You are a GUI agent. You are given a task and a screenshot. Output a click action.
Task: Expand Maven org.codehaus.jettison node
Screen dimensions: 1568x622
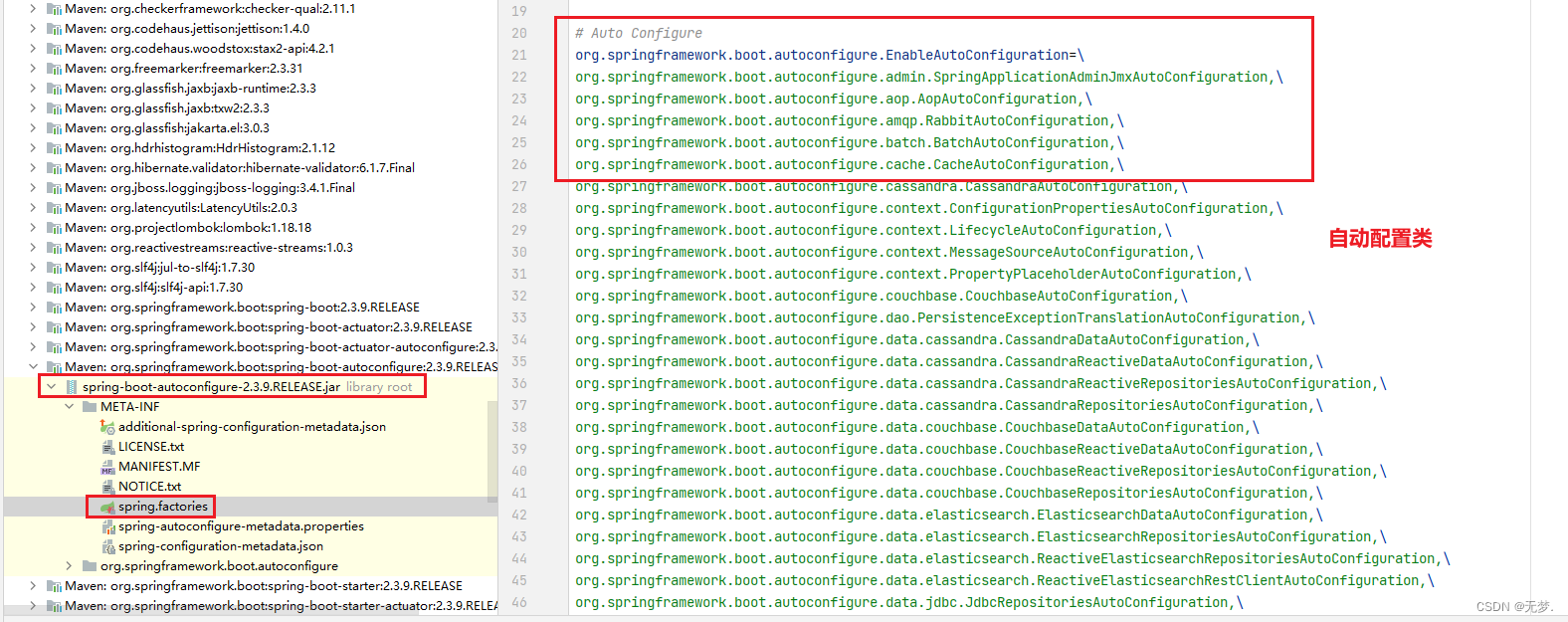tap(33, 28)
